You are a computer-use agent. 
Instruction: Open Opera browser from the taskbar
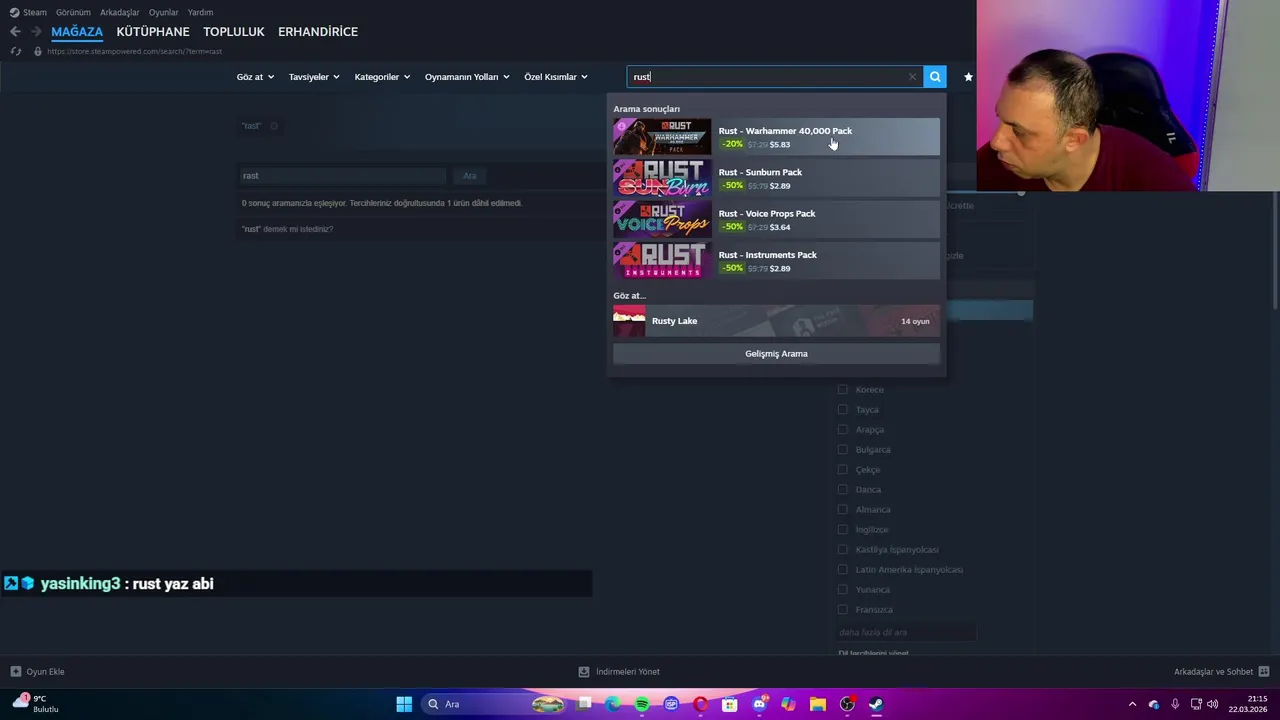click(x=701, y=704)
